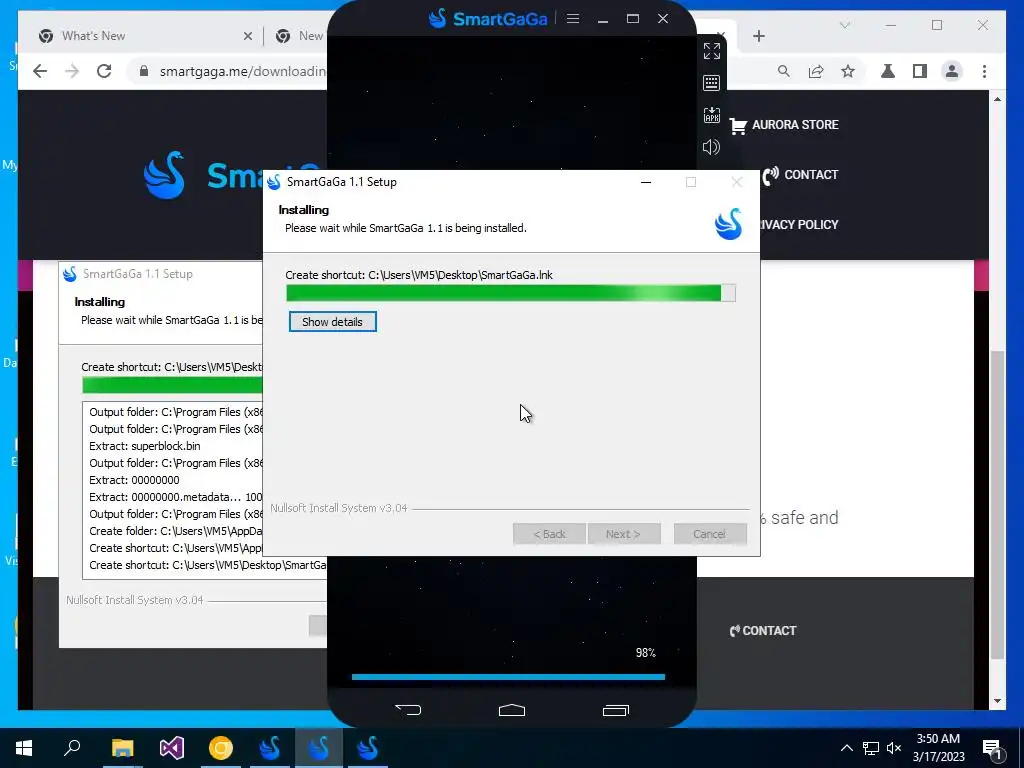Click 'Extract: 00000000' line in back Setup log
The height and width of the screenshot is (768, 1024).
click(135, 480)
